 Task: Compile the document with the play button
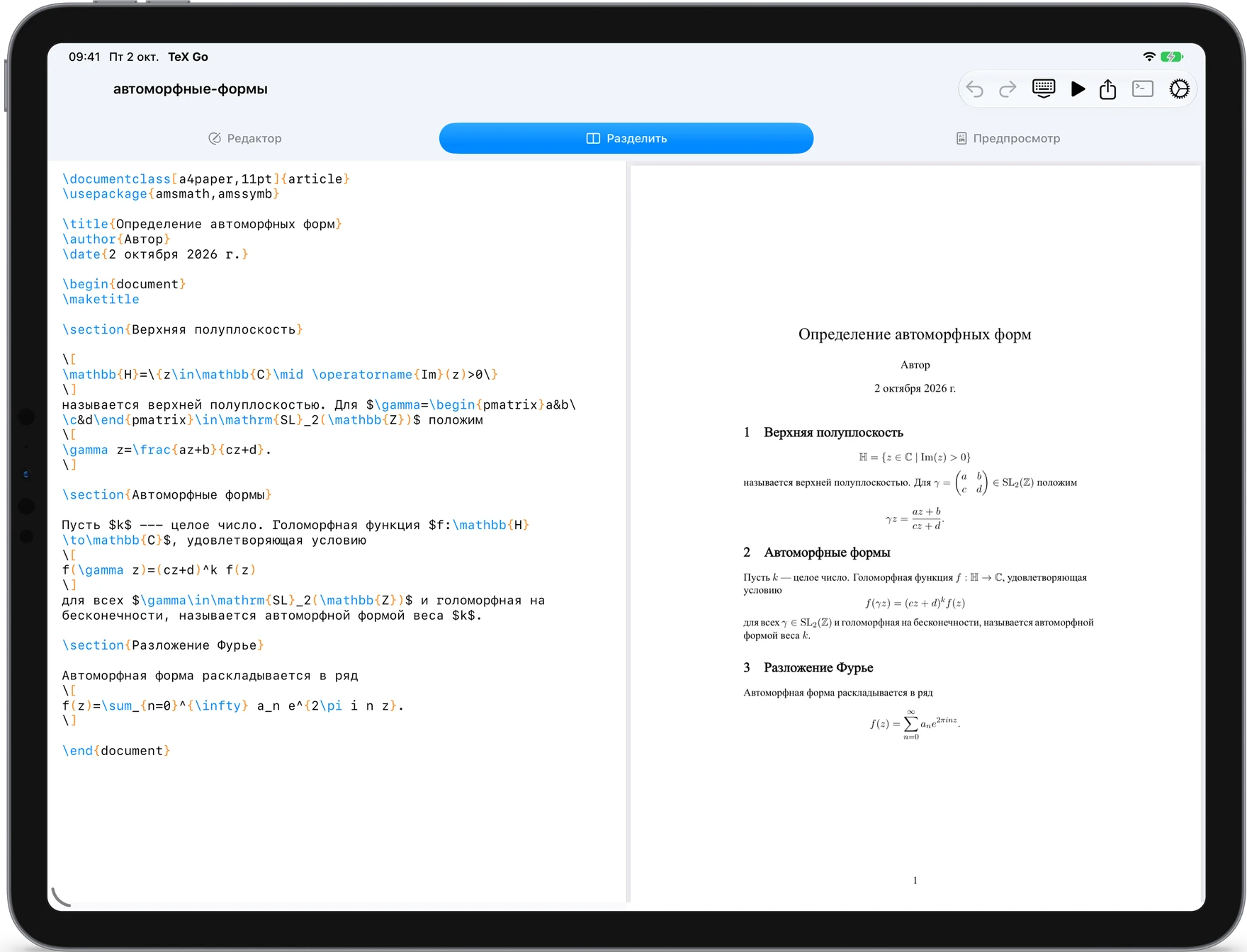coord(1078,89)
